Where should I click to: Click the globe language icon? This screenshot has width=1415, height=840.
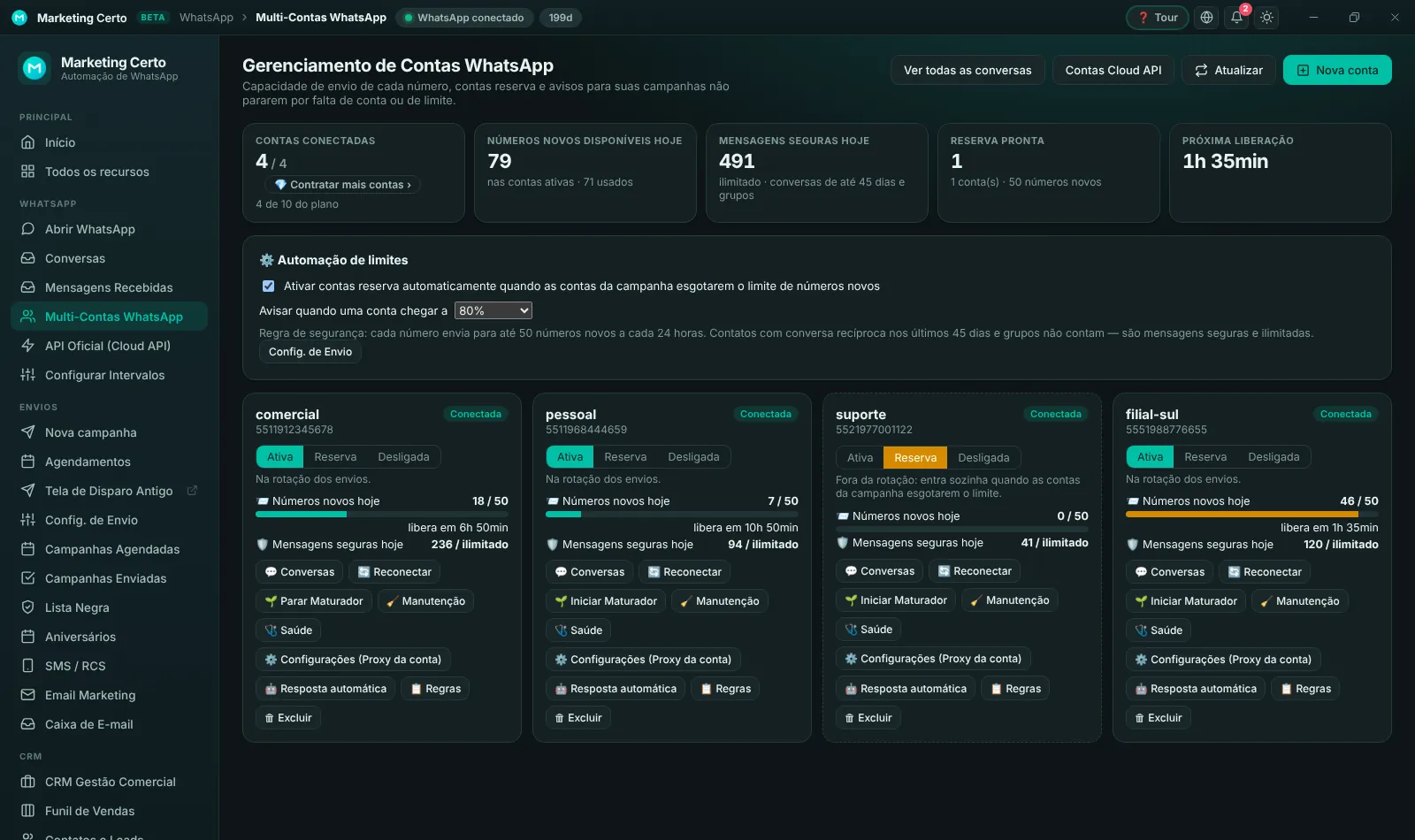[x=1206, y=18]
